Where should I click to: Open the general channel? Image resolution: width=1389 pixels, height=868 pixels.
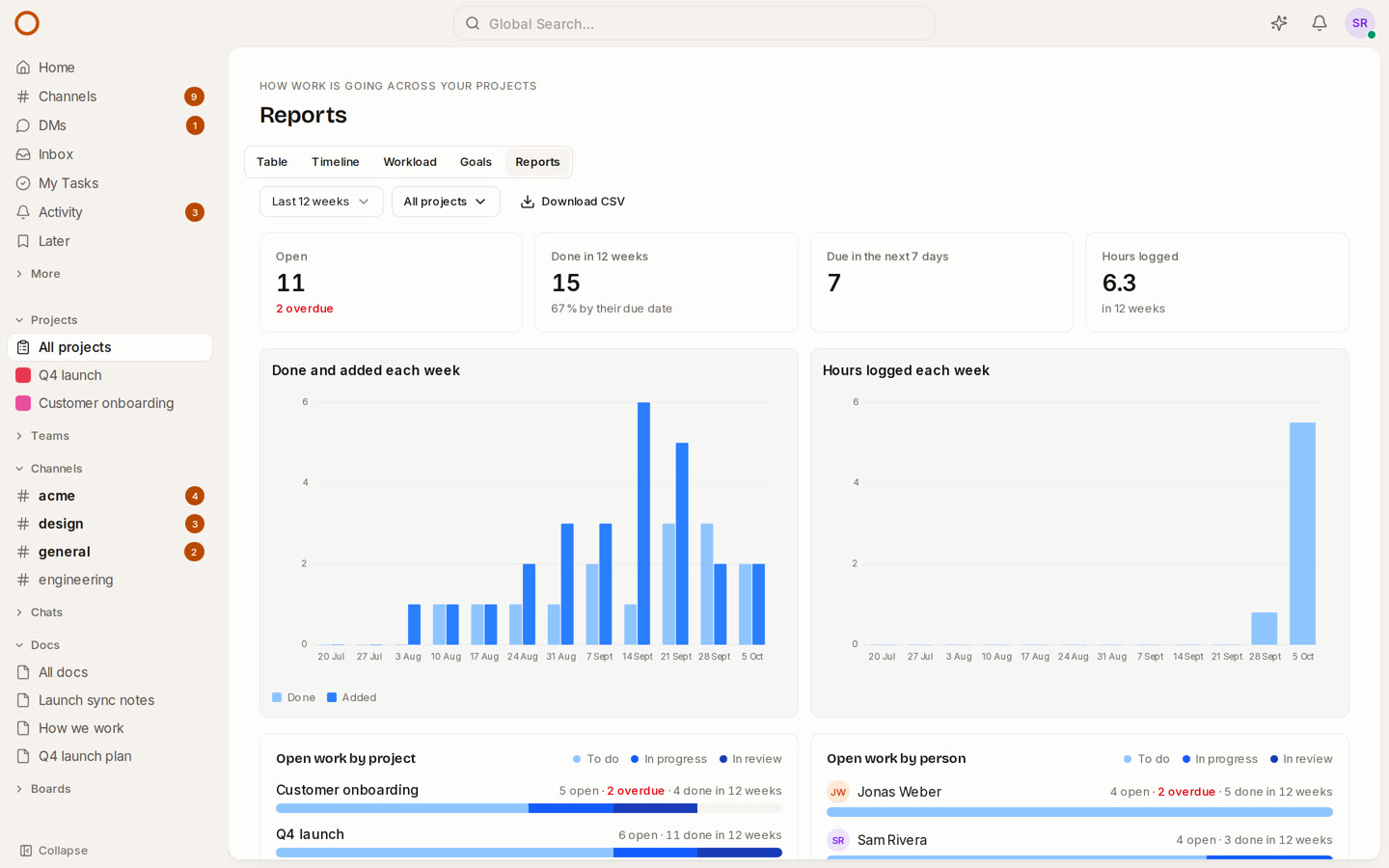point(110,552)
